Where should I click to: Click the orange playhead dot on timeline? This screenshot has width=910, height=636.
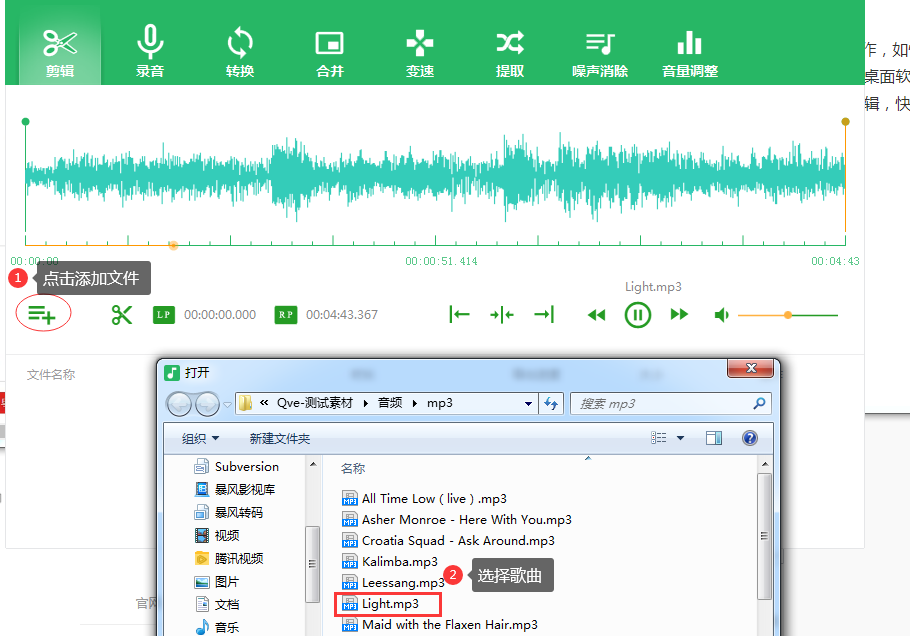173,245
